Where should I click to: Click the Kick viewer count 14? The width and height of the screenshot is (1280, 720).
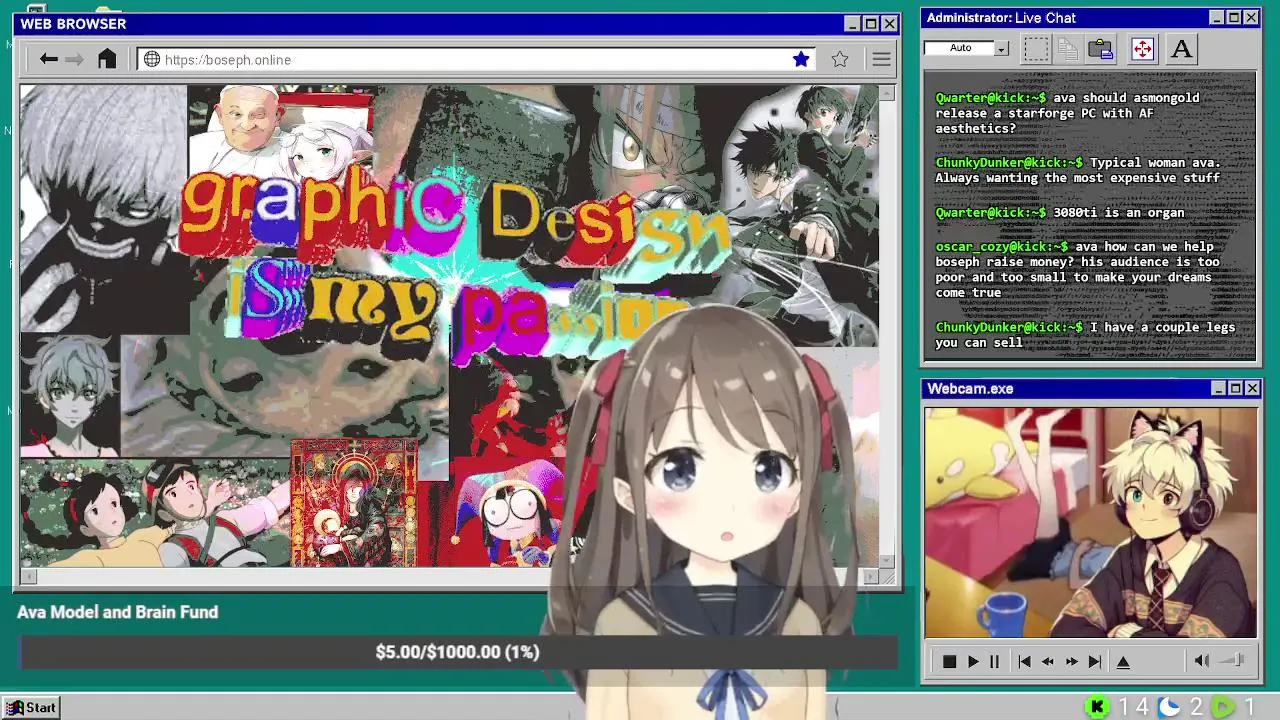(1133, 707)
